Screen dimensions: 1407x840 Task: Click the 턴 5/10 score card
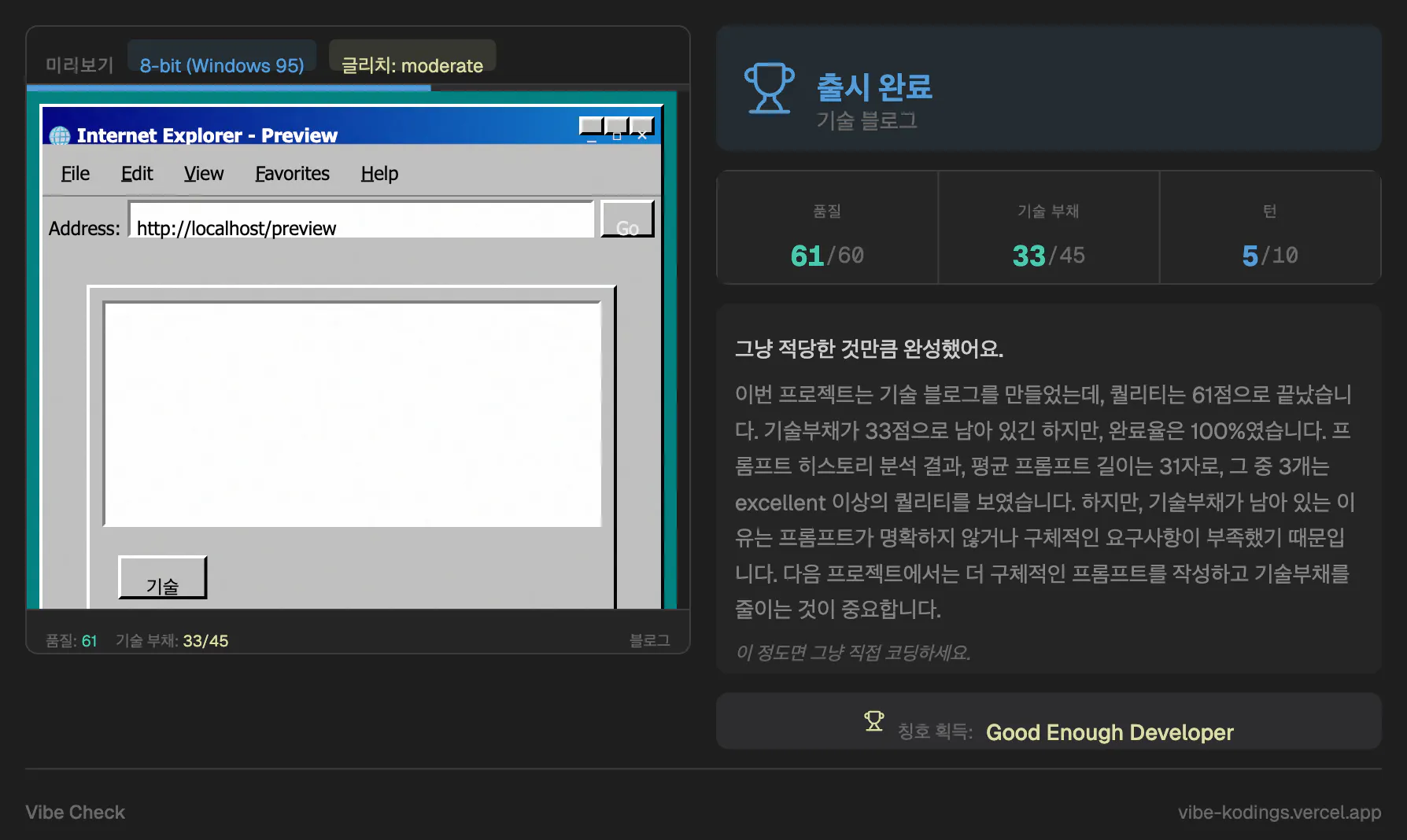click(1270, 227)
